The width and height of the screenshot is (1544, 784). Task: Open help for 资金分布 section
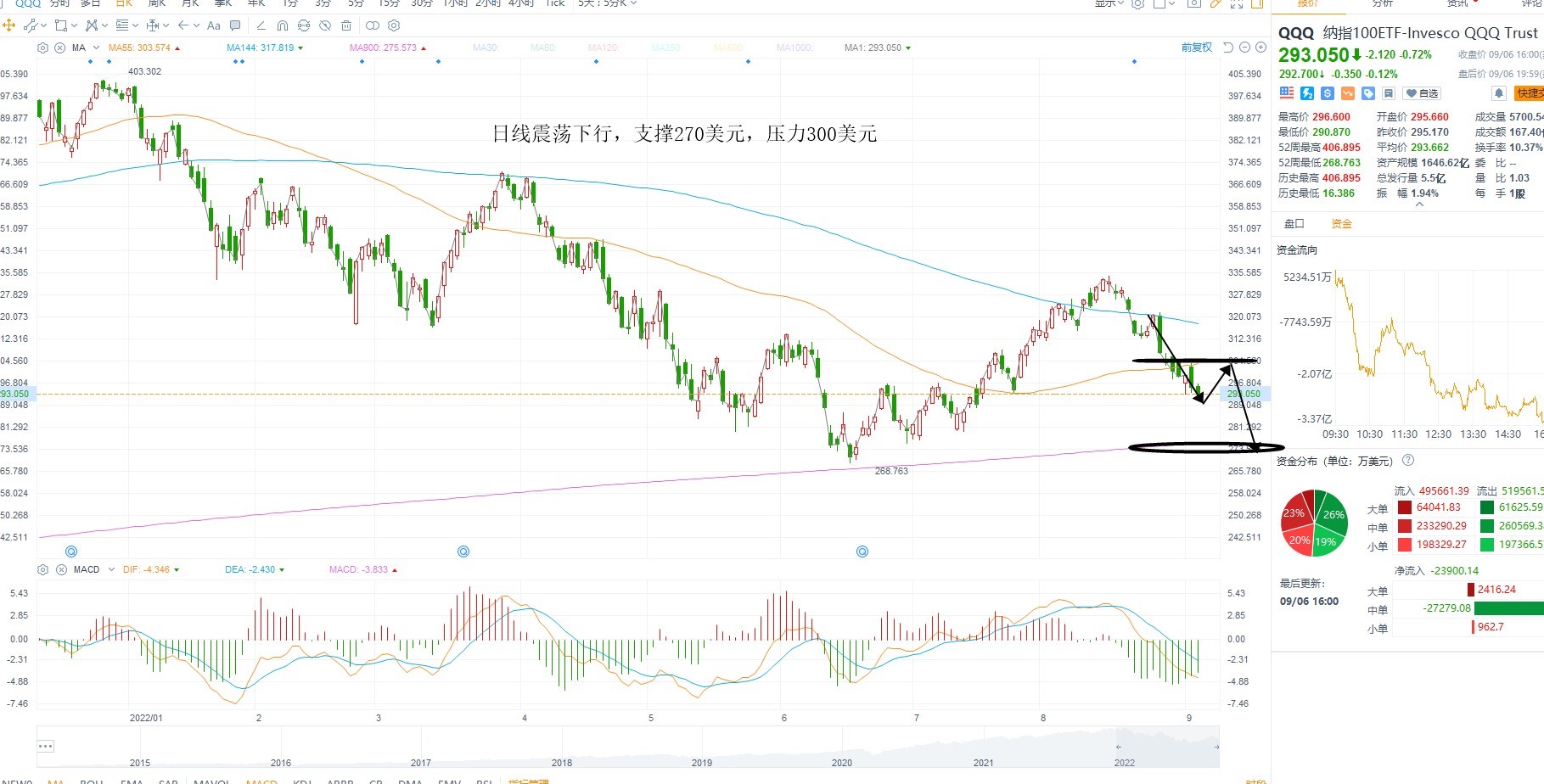1408,461
